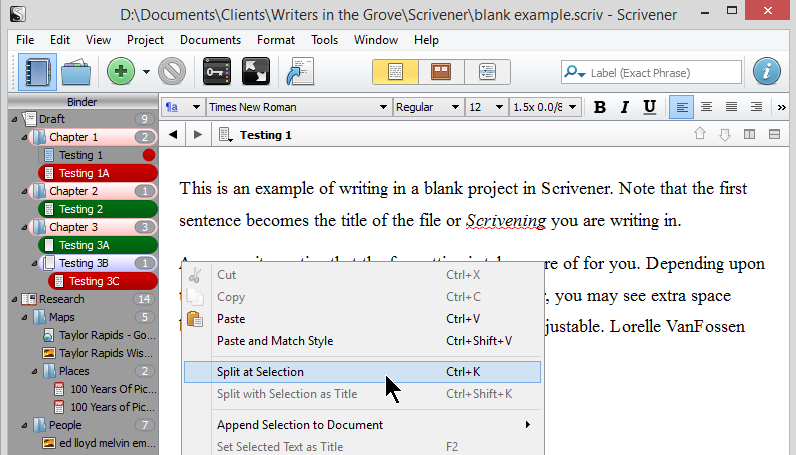Click the Keywords key icon
The height and width of the screenshot is (455, 796).
point(217,71)
